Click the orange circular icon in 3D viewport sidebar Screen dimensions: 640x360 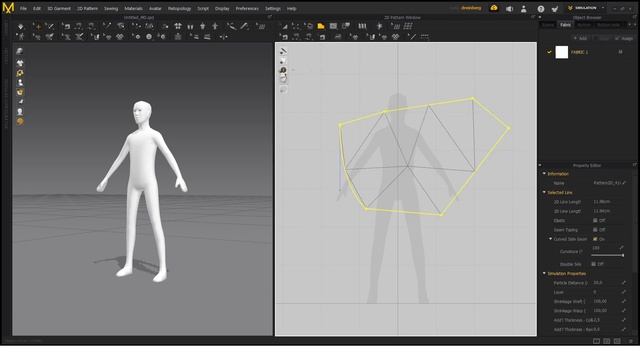[x=20, y=122]
